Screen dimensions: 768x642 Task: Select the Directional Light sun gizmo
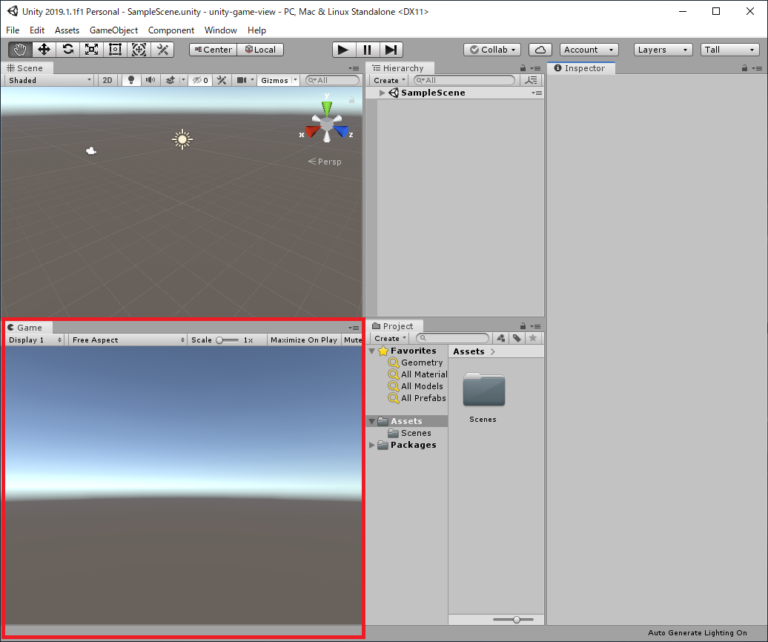182,140
